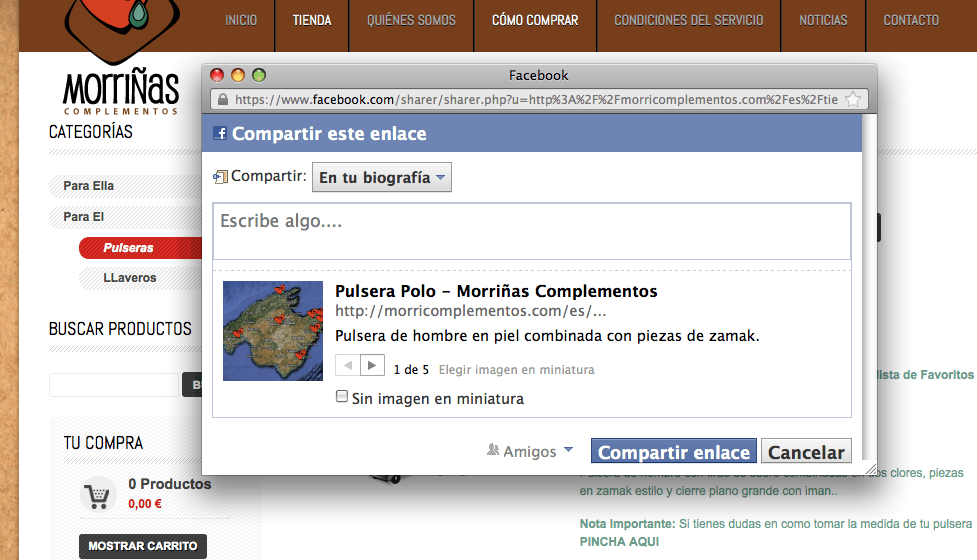977x560 pixels.
Task: Click the bookmark star in the Facebook address bar
Action: click(x=853, y=99)
